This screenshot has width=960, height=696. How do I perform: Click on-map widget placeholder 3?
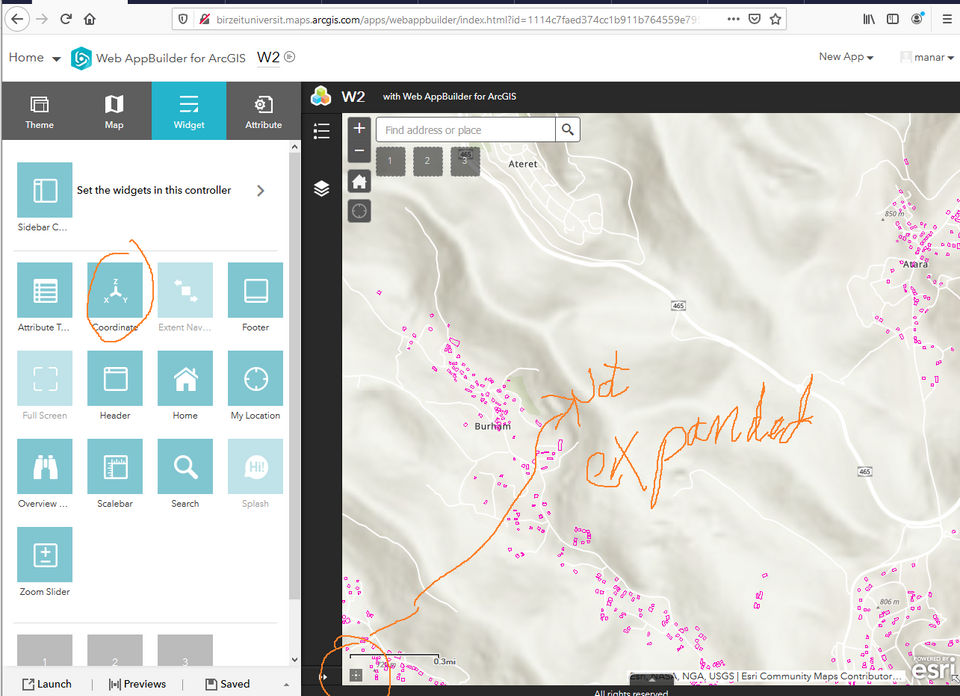pos(465,161)
